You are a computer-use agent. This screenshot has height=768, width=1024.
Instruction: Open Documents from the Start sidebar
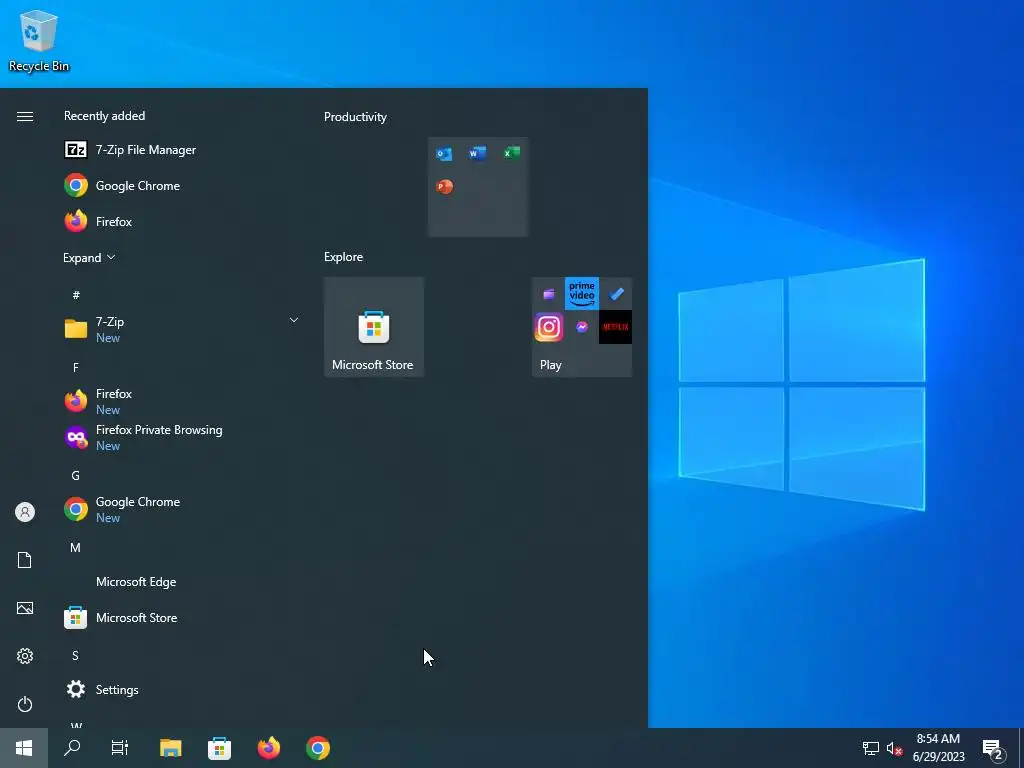25,560
